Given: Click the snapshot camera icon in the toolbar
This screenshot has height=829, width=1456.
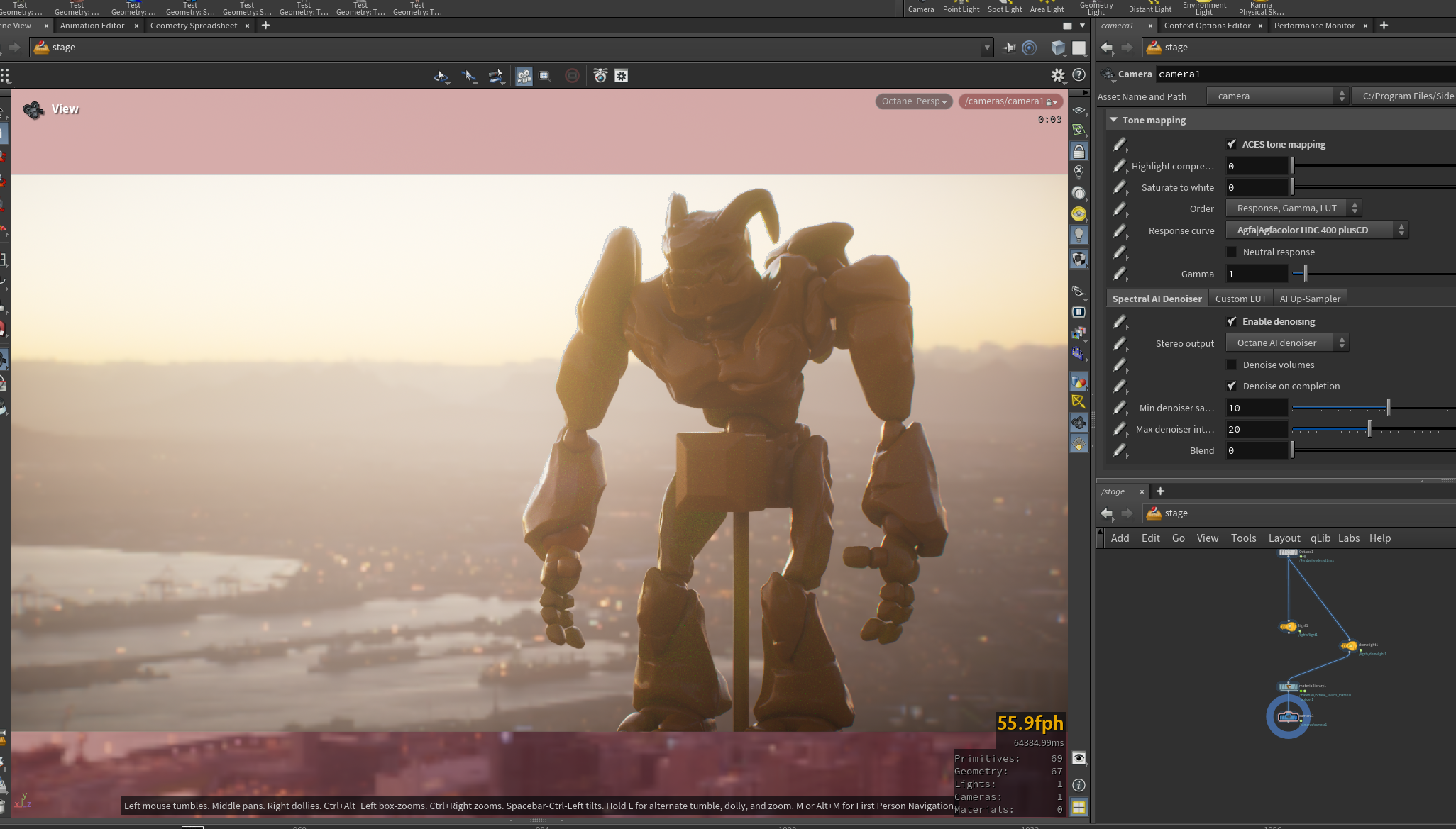Looking at the screenshot, I should [x=600, y=76].
